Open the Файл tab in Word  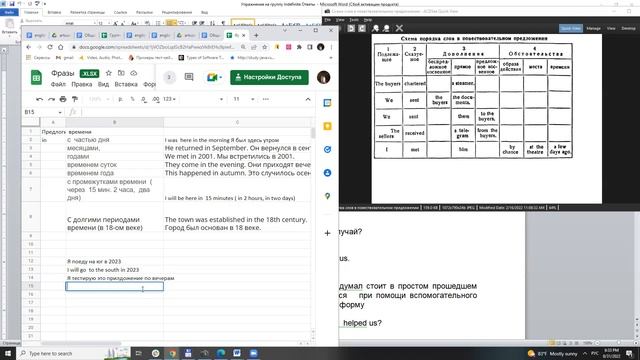[x=9, y=12]
